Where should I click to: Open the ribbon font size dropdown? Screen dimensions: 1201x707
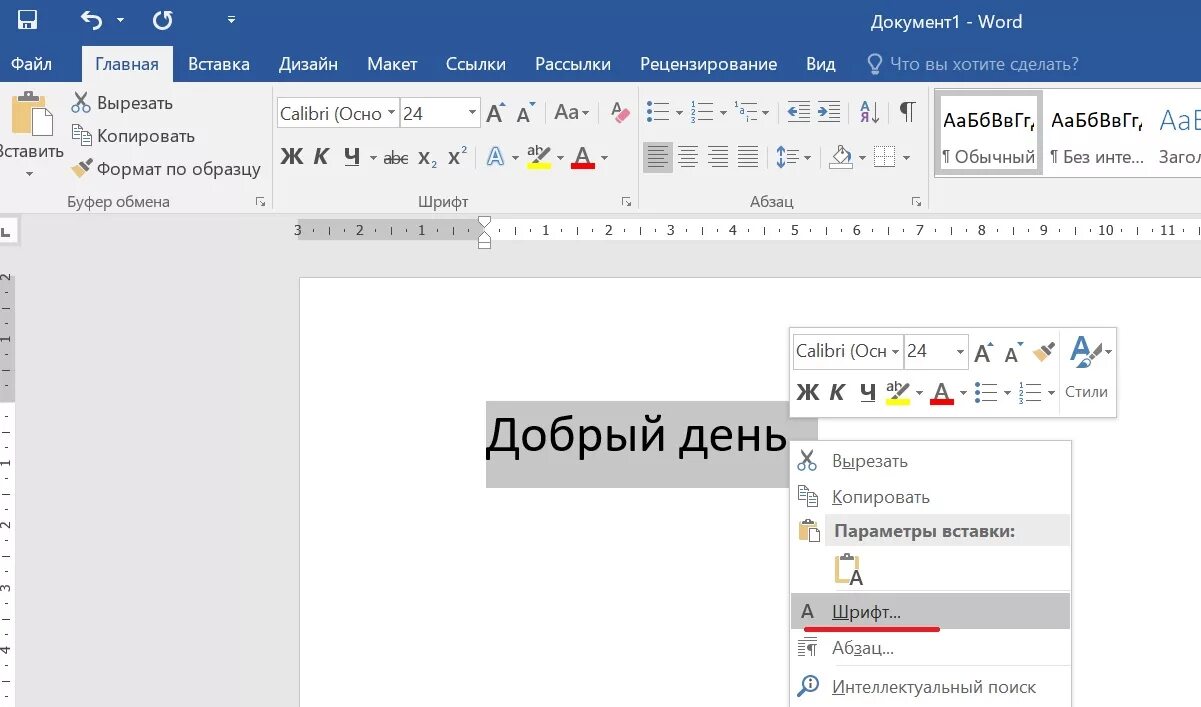point(473,113)
